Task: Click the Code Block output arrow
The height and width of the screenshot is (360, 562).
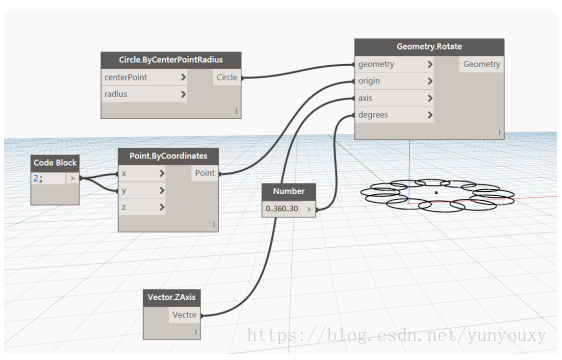Action: tap(73, 178)
